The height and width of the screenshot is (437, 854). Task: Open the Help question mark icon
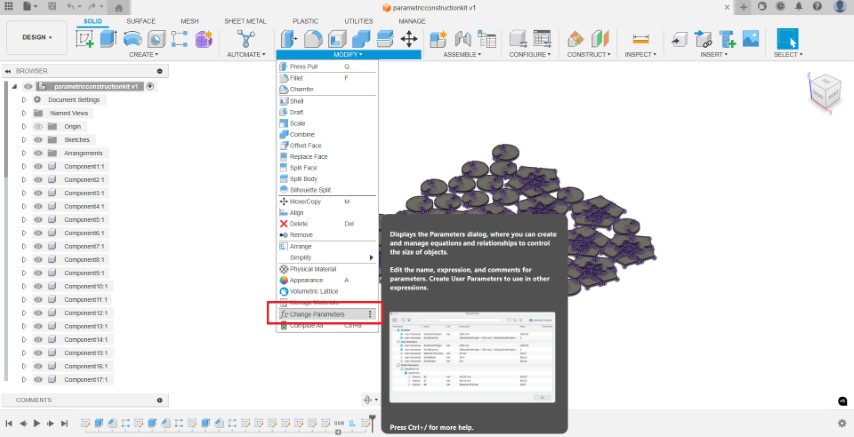click(817, 7)
